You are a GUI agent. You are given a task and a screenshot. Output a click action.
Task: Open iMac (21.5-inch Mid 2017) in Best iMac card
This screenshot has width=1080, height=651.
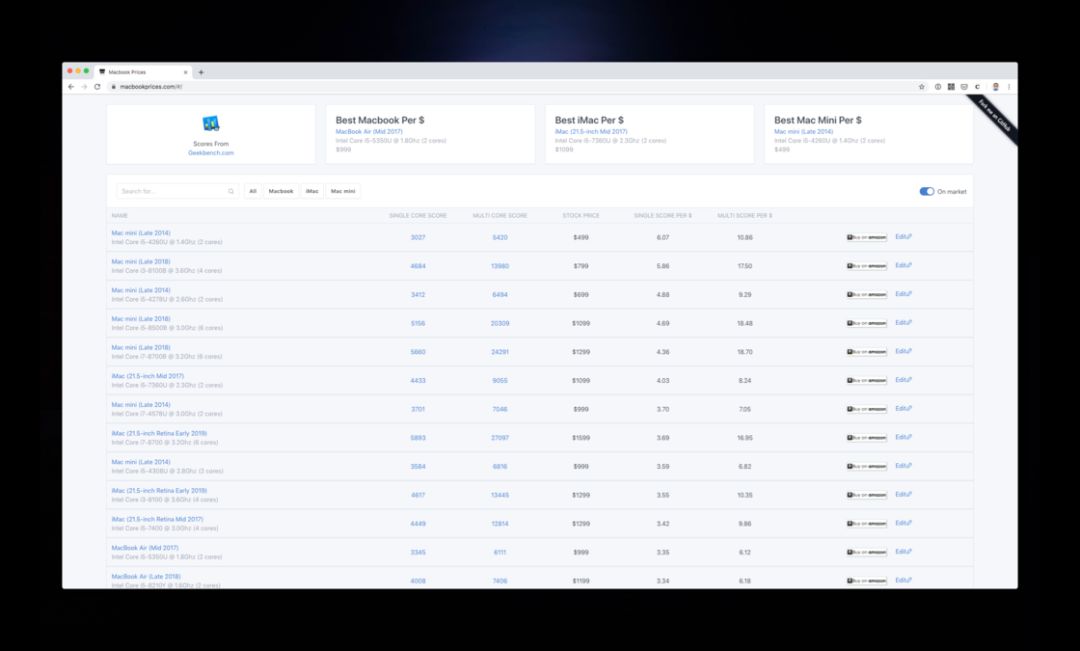[591, 132]
